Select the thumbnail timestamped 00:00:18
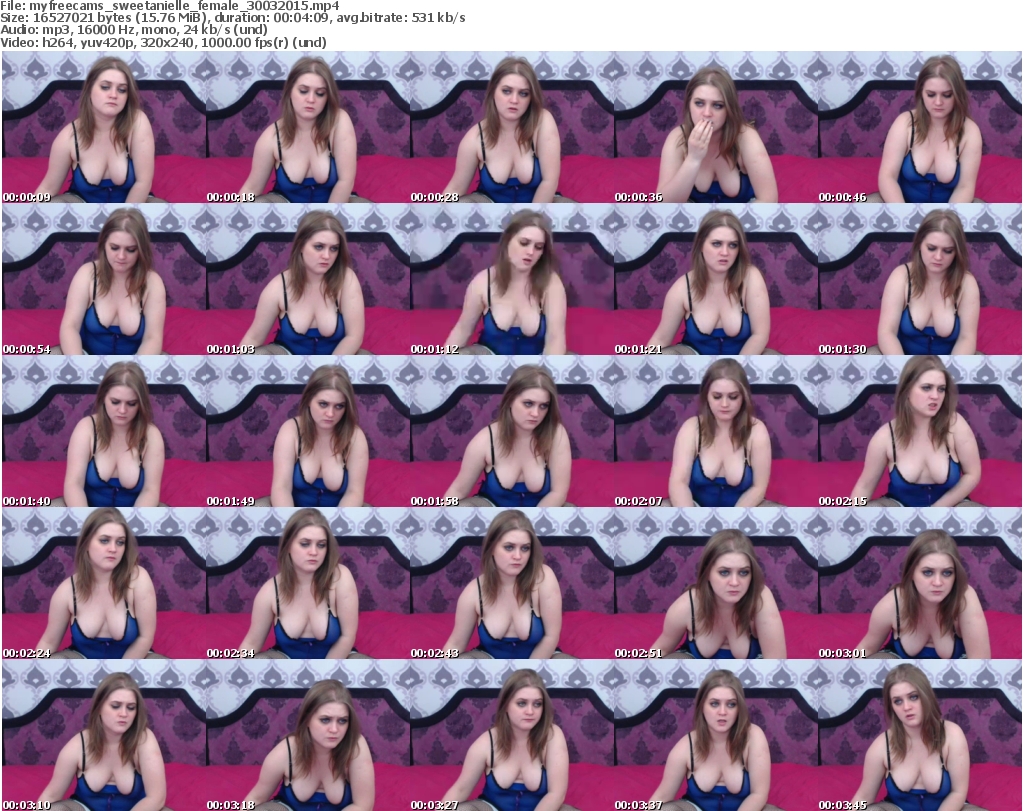1024x811 pixels. click(308, 127)
